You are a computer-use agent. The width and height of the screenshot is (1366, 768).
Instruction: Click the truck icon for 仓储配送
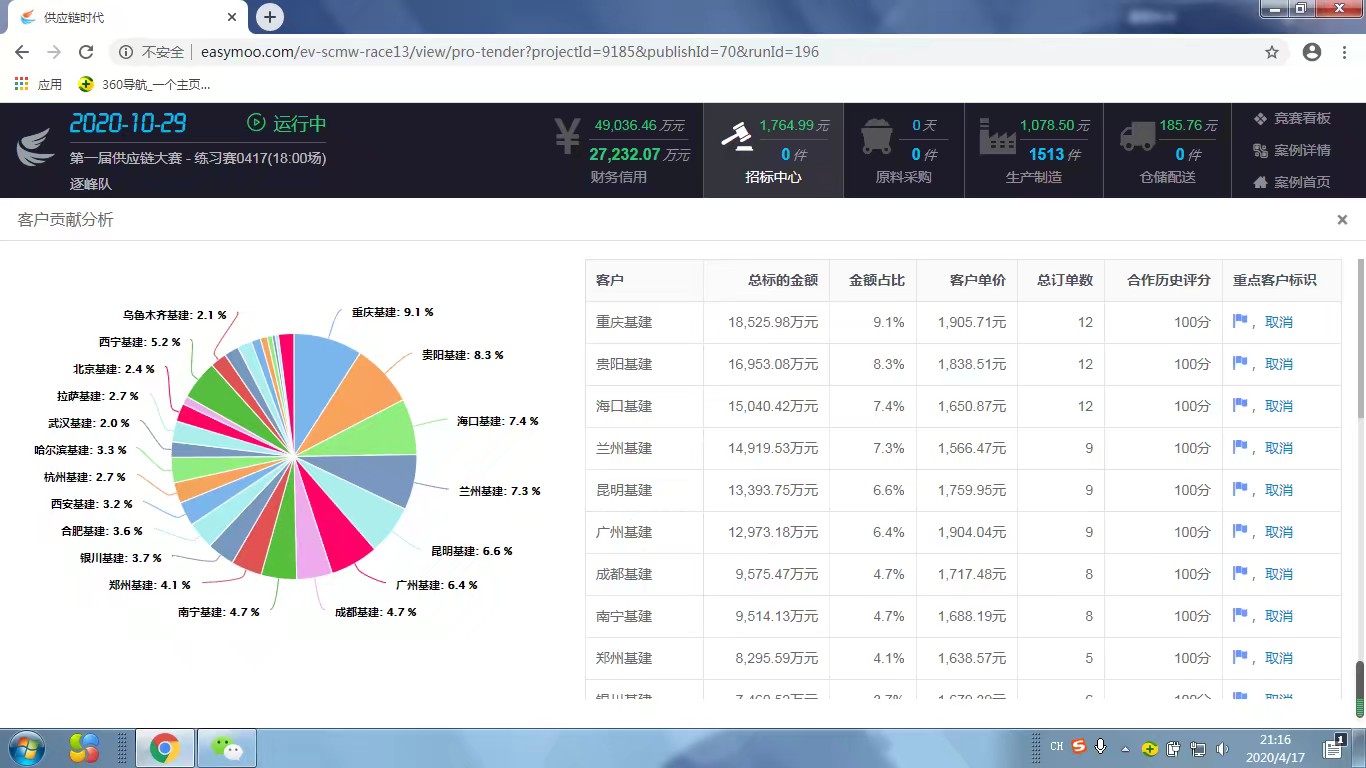click(x=1137, y=136)
